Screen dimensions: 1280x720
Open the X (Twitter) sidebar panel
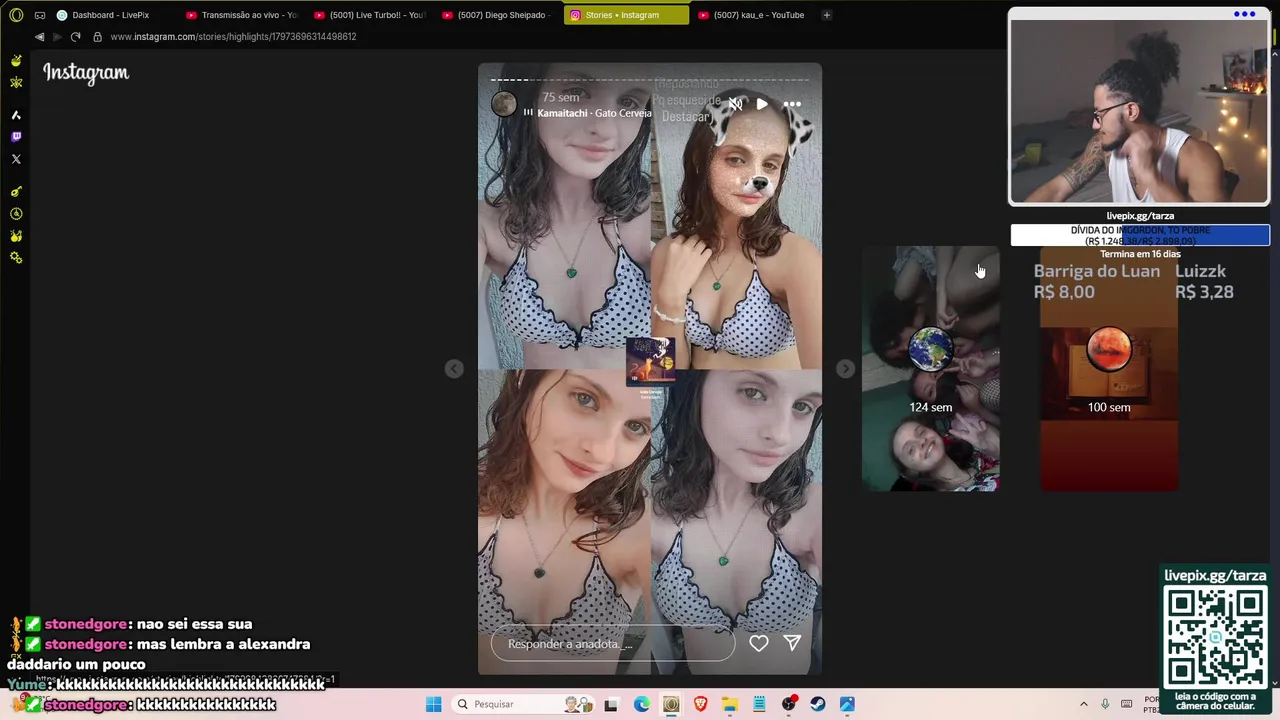point(16,159)
